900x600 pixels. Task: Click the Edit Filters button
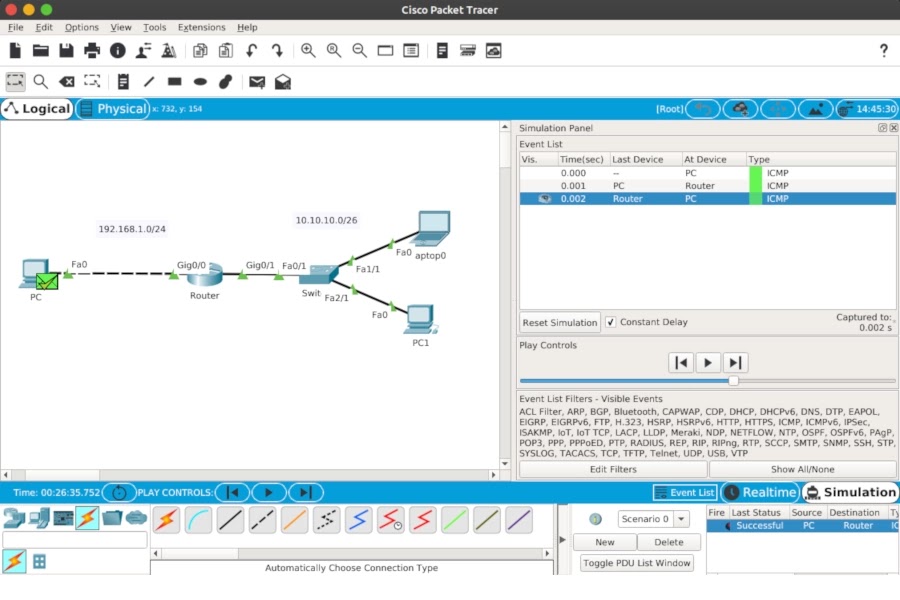tap(613, 469)
